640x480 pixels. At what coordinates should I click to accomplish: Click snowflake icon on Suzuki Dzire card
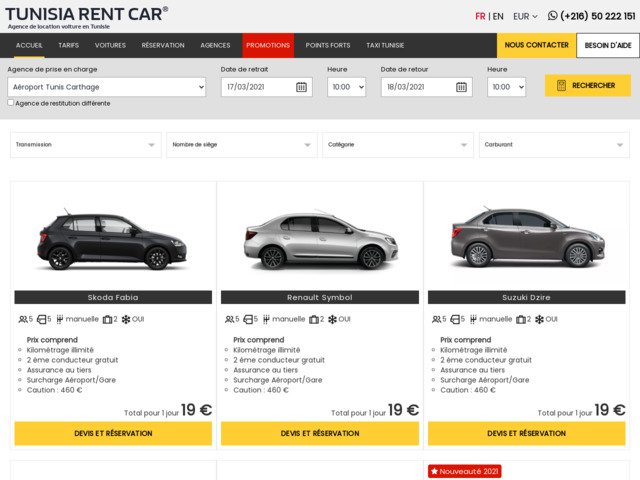pos(539,319)
